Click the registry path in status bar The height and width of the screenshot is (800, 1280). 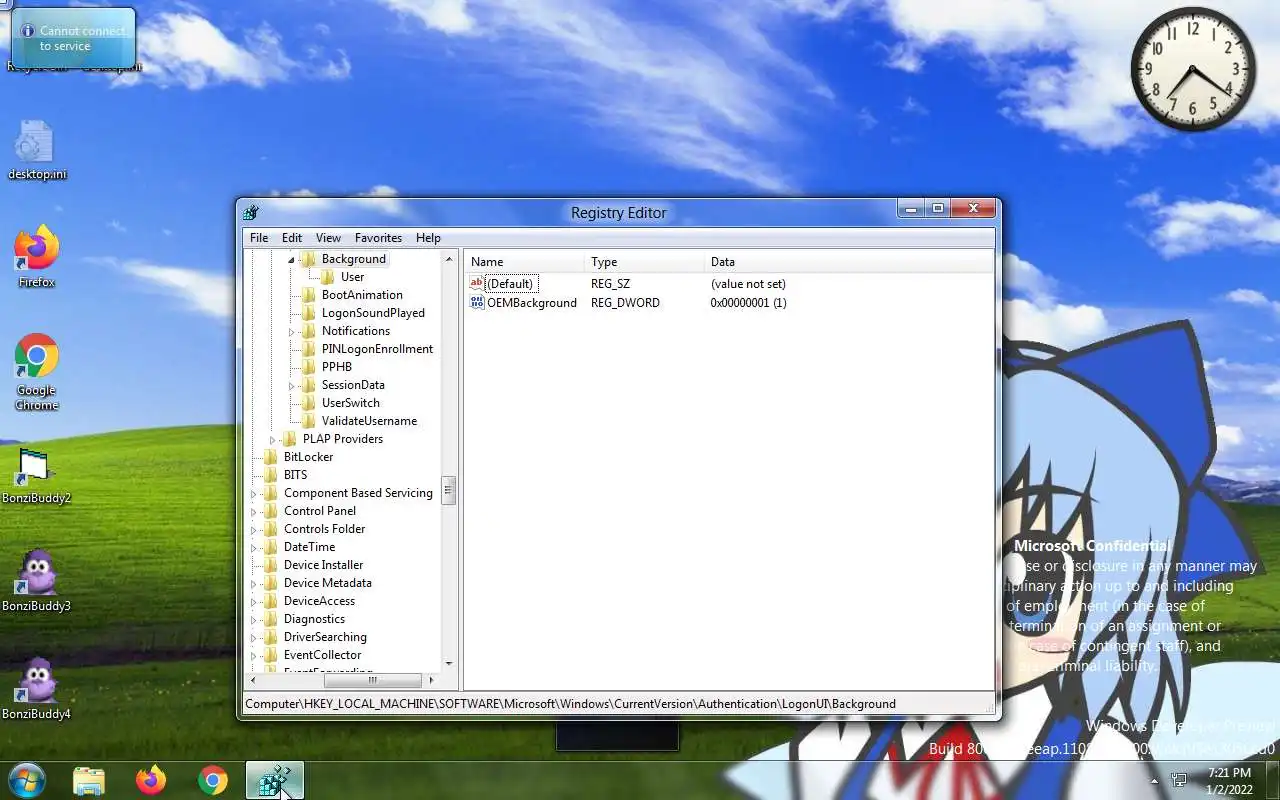tap(570, 704)
